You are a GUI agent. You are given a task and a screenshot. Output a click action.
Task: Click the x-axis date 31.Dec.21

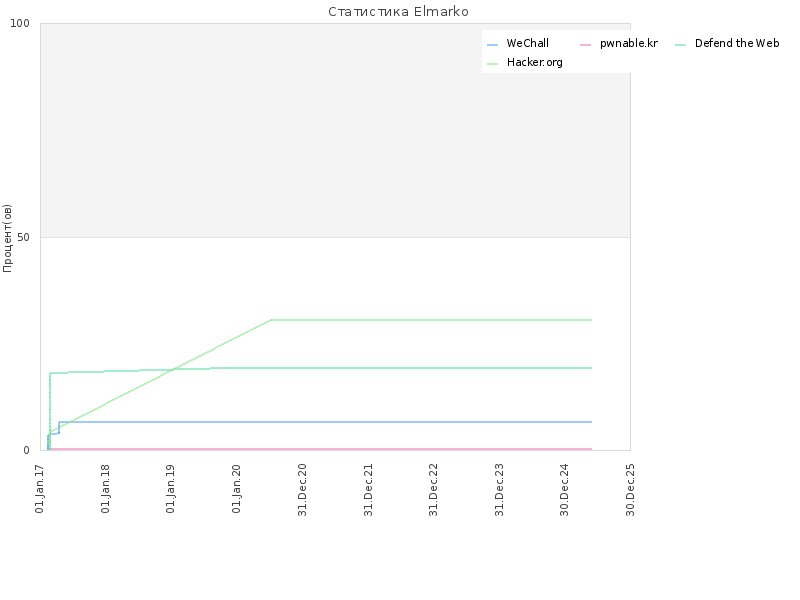(x=368, y=490)
